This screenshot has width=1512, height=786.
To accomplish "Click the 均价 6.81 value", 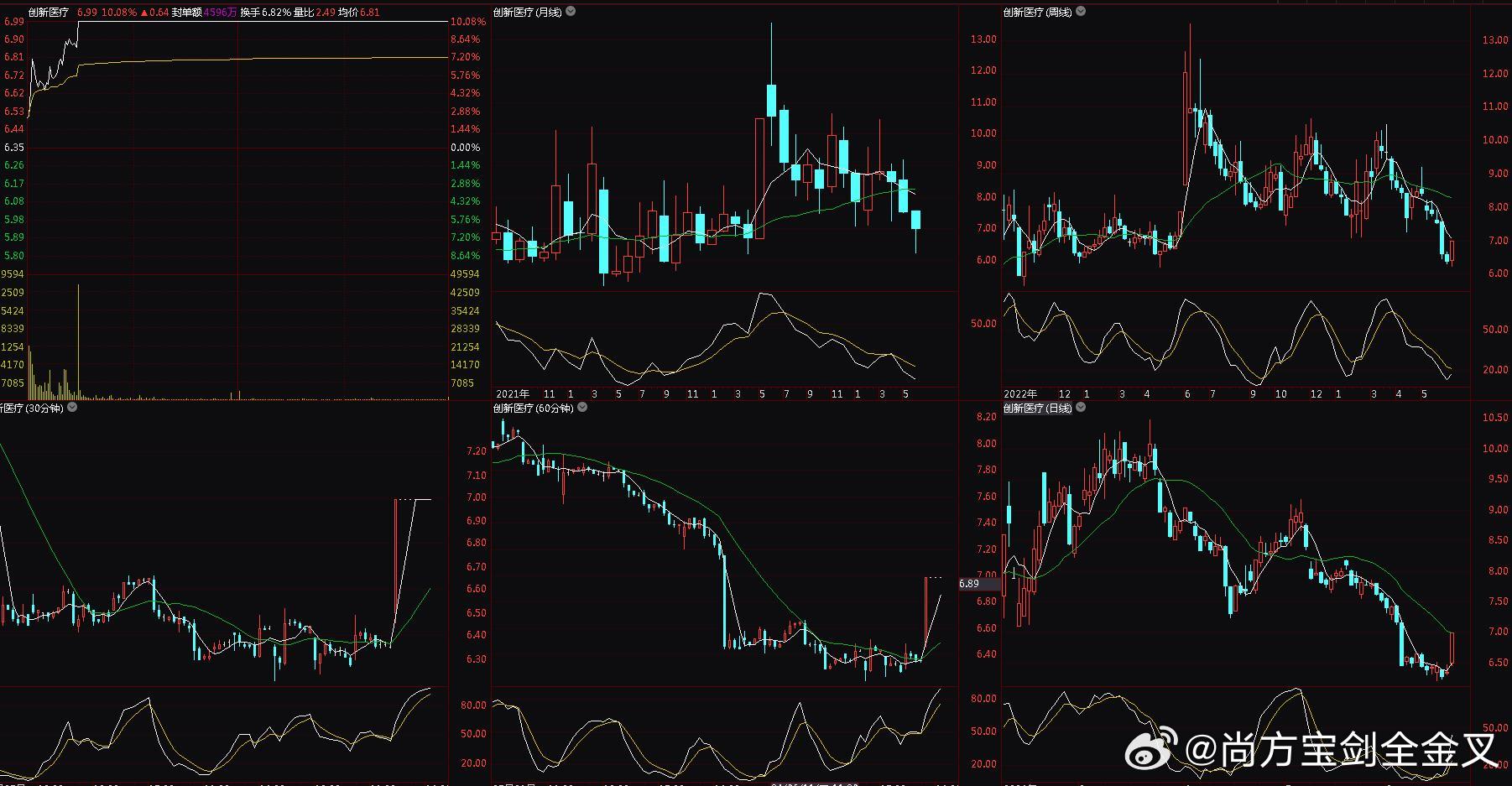I will tap(358, 13).
